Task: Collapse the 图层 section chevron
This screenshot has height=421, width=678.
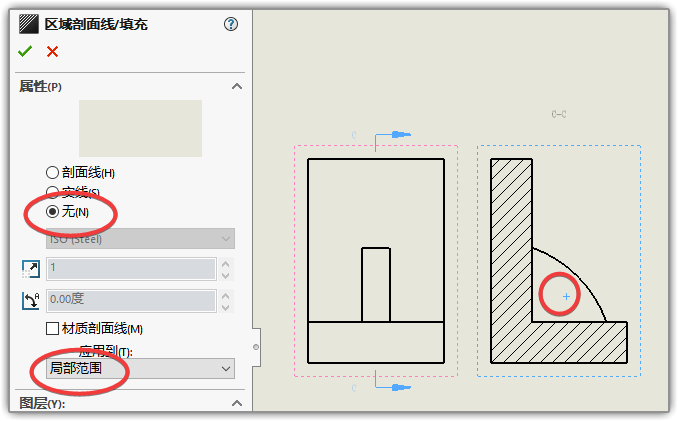Action: coord(237,403)
